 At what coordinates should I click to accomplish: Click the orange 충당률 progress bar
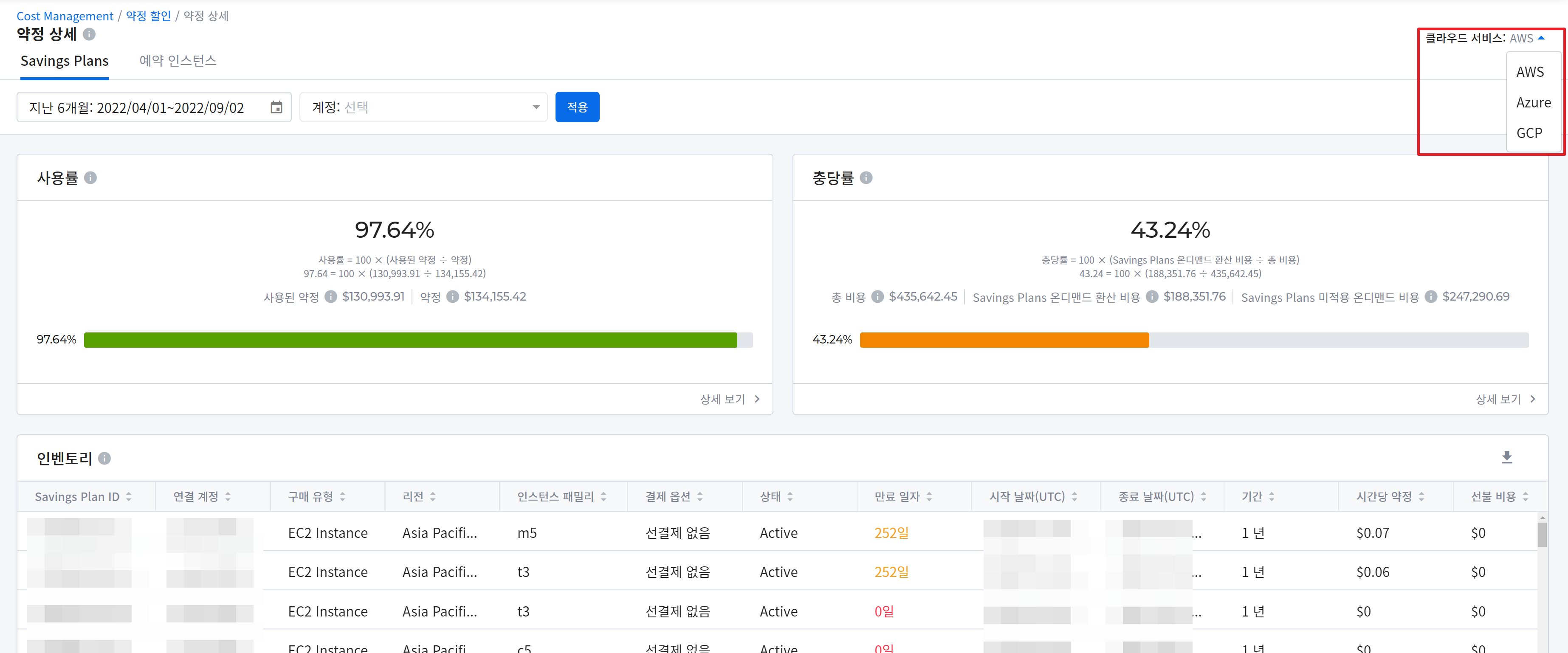(x=1004, y=340)
